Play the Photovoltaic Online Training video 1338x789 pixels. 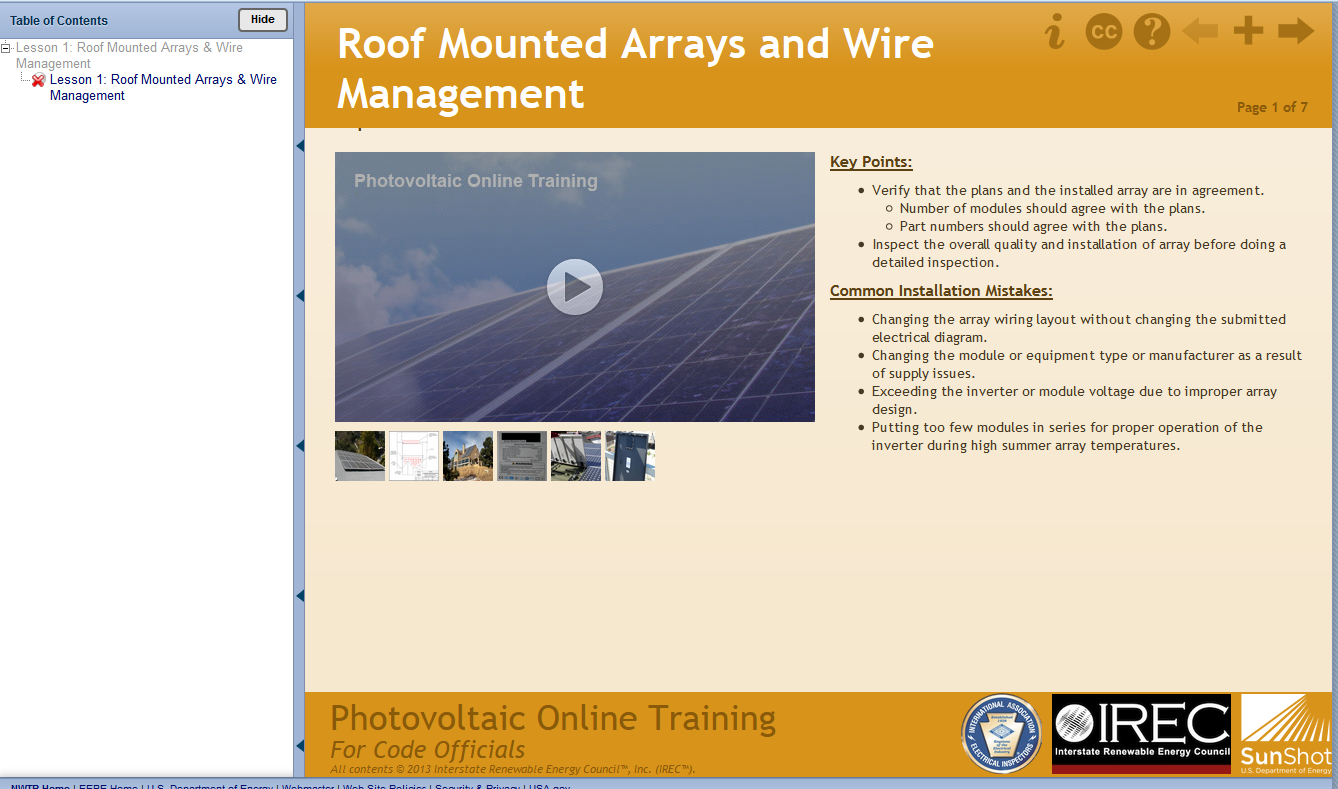(x=574, y=286)
